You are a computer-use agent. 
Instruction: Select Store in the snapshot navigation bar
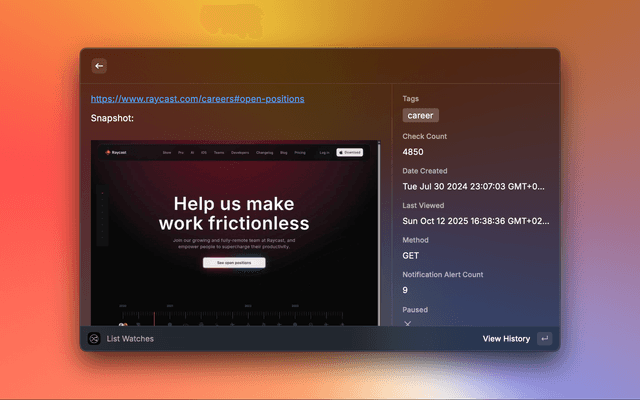click(x=167, y=153)
